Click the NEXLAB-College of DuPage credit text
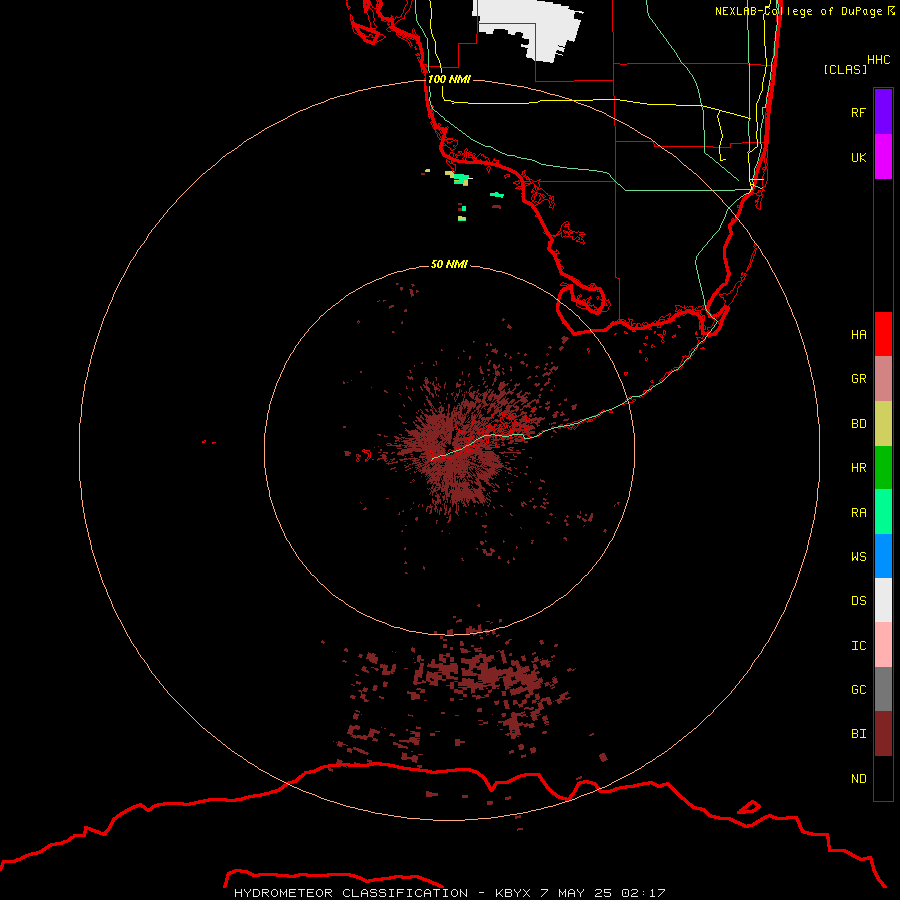This screenshot has height=900, width=900. click(x=798, y=11)
